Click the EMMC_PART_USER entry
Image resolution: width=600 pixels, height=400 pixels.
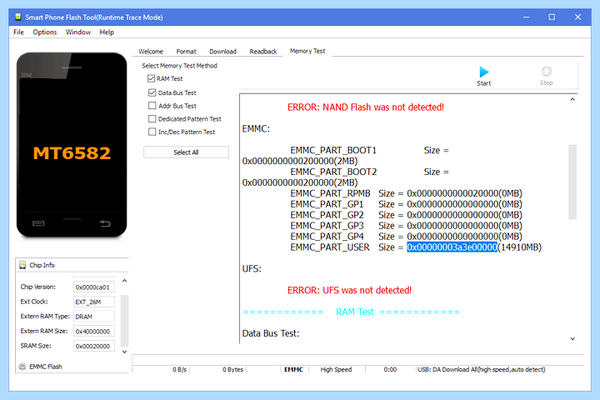[x=330, y=247]
